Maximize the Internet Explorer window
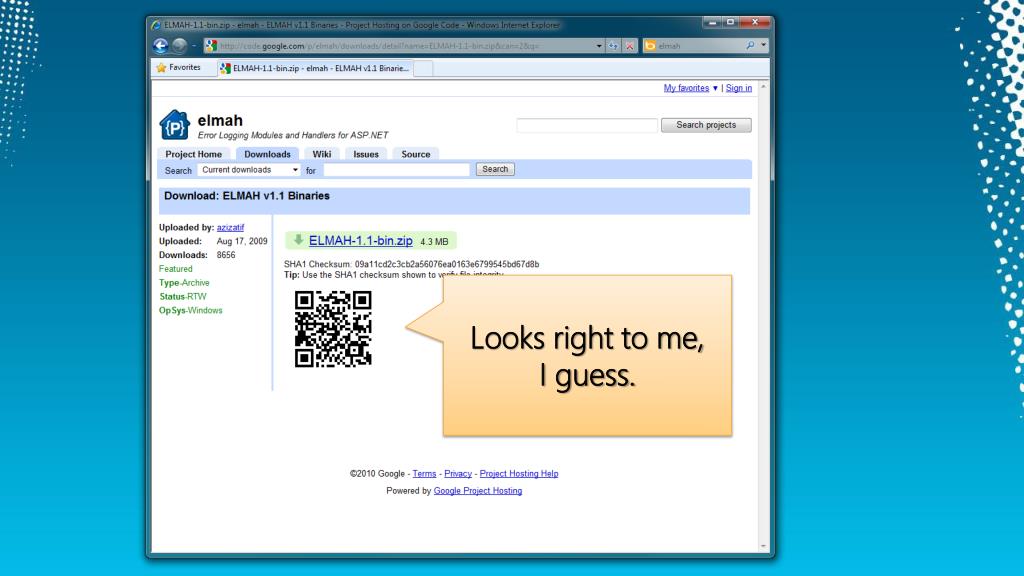This screenshot has width=1024, height=576. (x=730, y=22)
